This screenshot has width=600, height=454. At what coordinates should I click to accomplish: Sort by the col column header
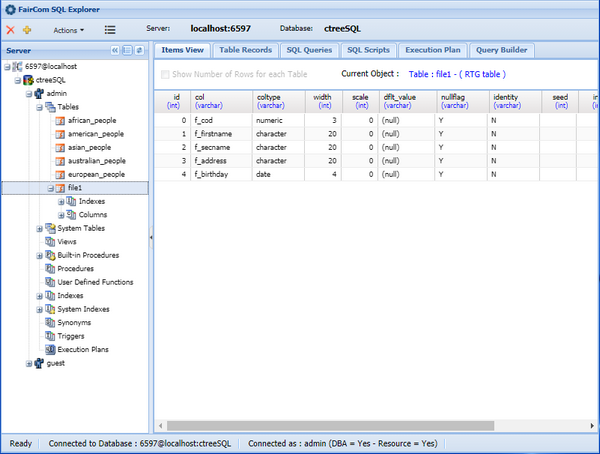[x=221, y=101]
